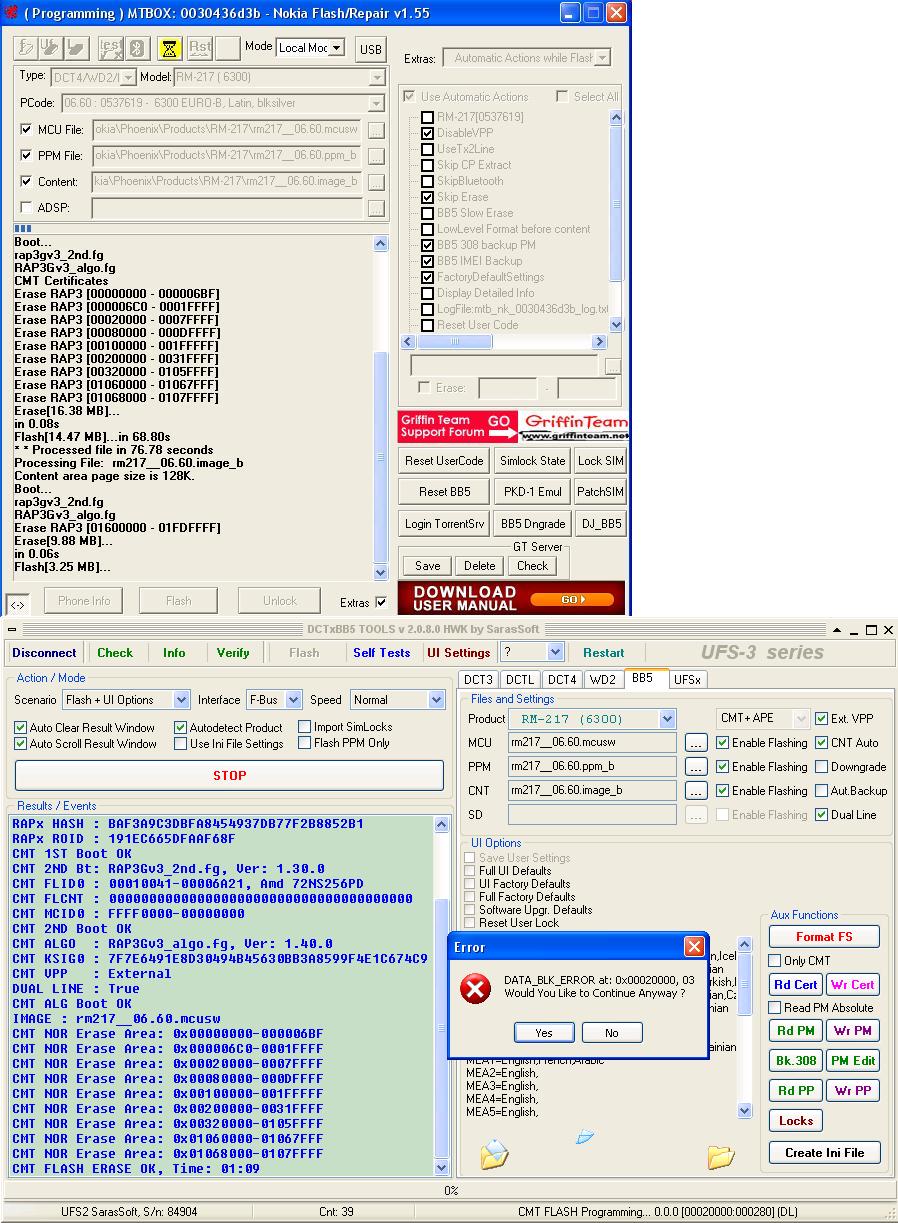Screen dimensions: 898x1223
Task: Click the Results / Events scrollbar
Action: click(442, 995)
